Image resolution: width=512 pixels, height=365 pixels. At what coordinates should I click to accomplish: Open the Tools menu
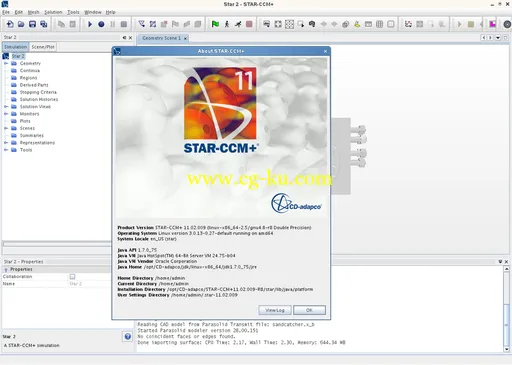click(73, 12)
